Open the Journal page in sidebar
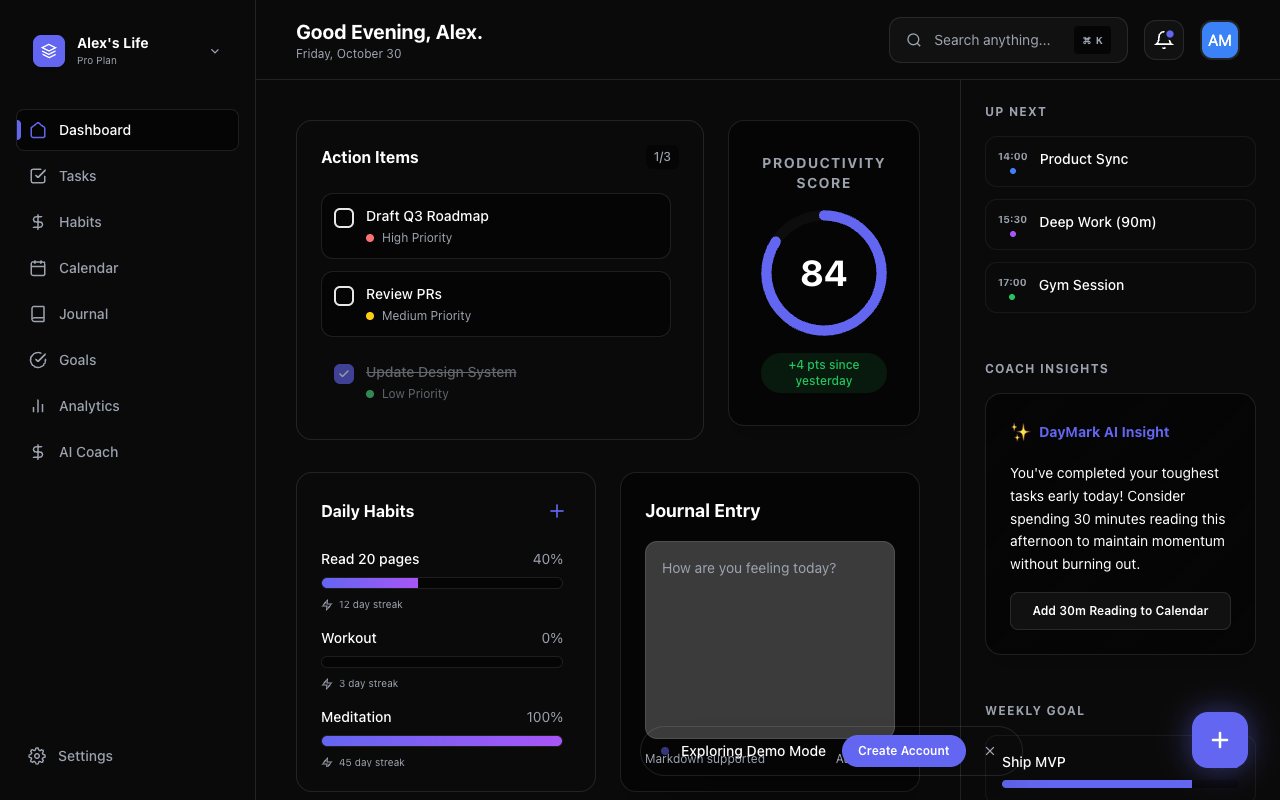The image size is (1280, 800). pos(128,314)
